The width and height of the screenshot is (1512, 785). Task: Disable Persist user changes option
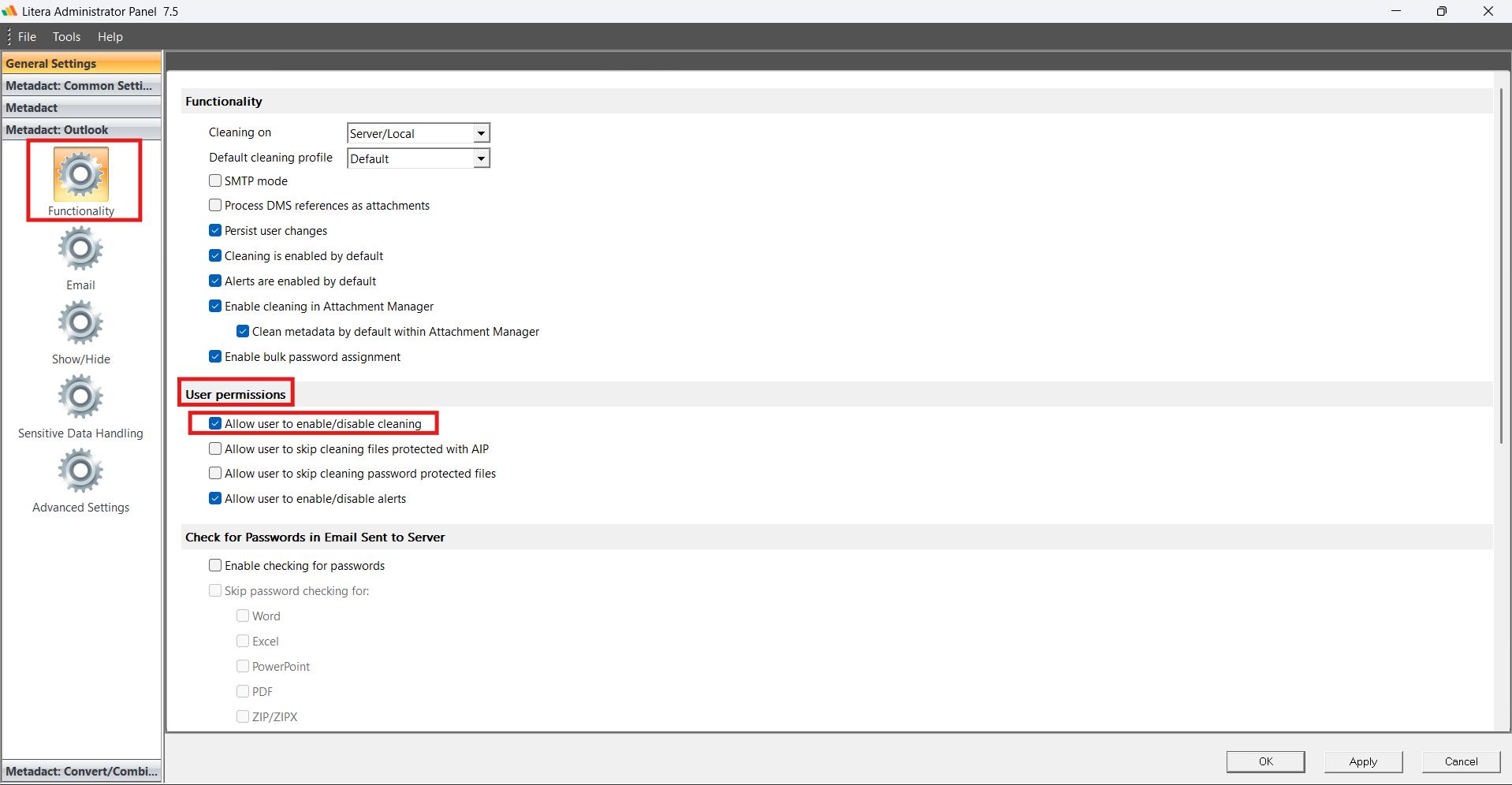pos(215,231)
